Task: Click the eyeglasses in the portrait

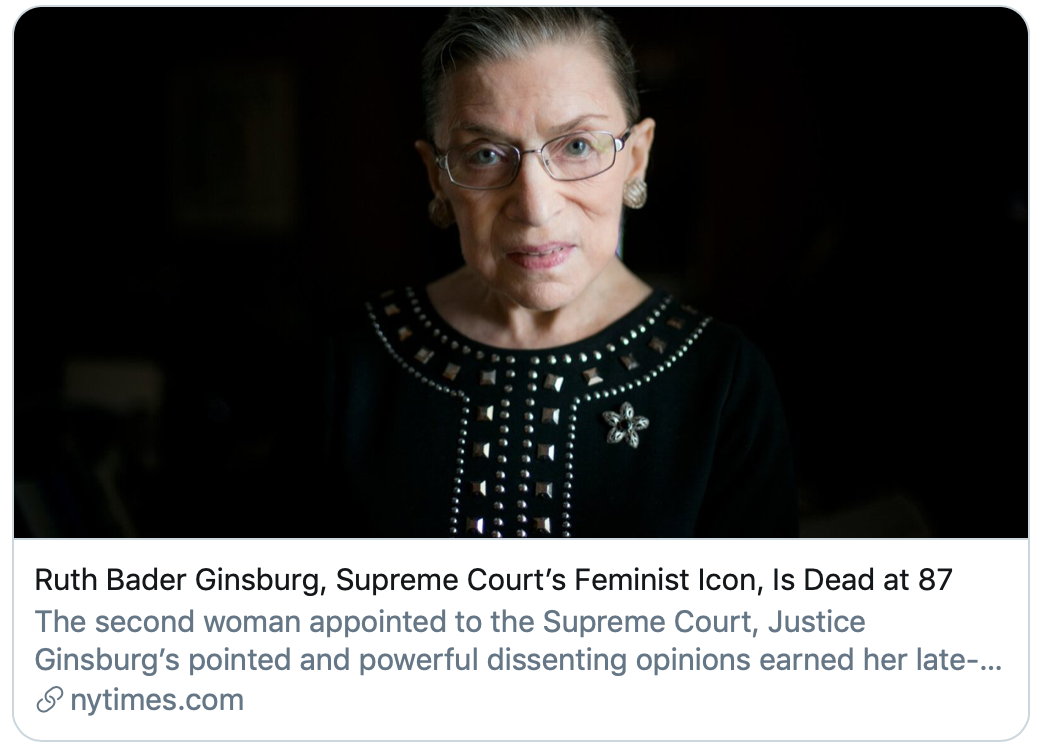Action: 533,157
